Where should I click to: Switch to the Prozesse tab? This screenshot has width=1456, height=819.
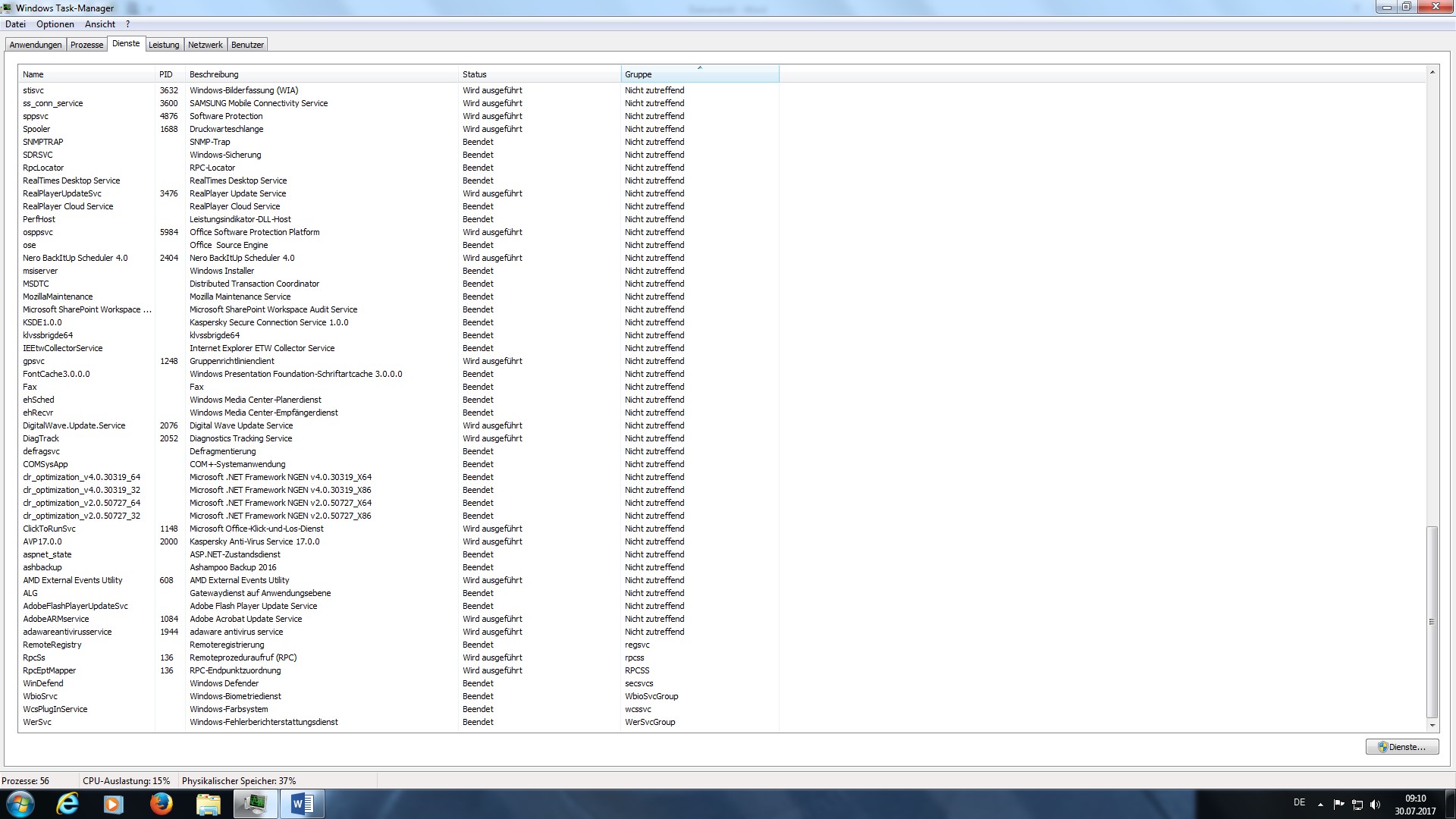(x=86, y=45)
